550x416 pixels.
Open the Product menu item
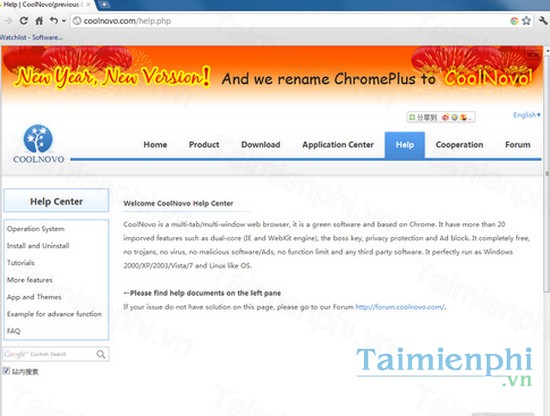(x=204, y=145)
